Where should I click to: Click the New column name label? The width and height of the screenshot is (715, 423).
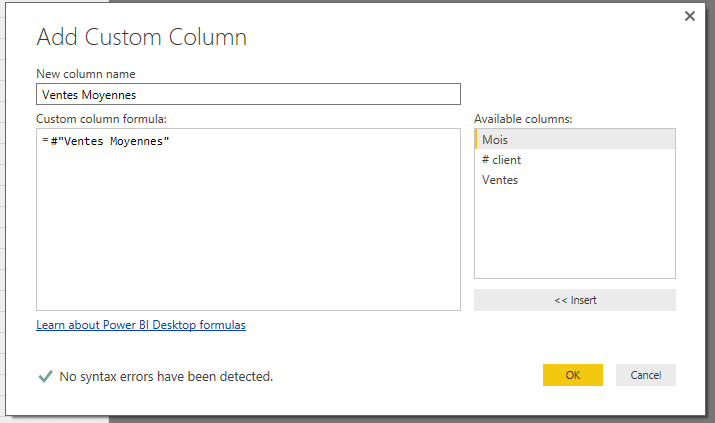click(x=86, y=74)
